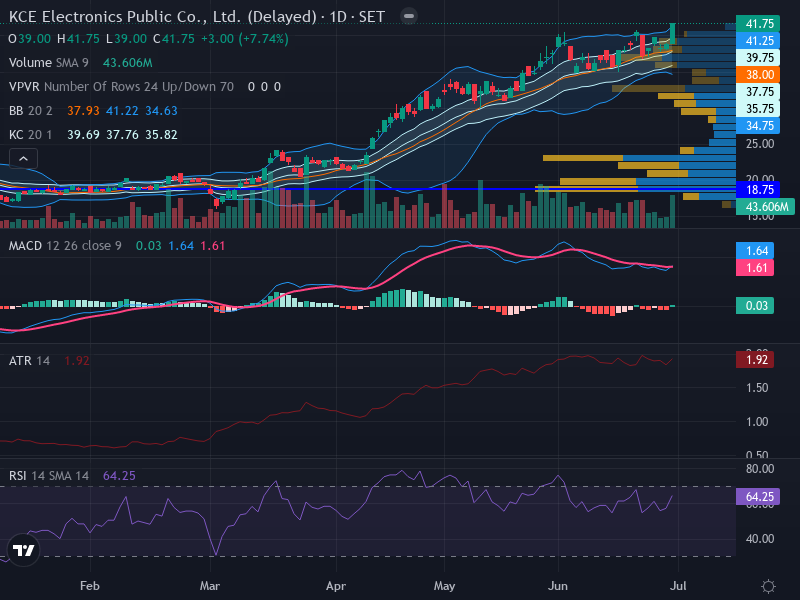Click the Apr label on the time axis
Screen dimensions: 800x600
tap(336, 586)
